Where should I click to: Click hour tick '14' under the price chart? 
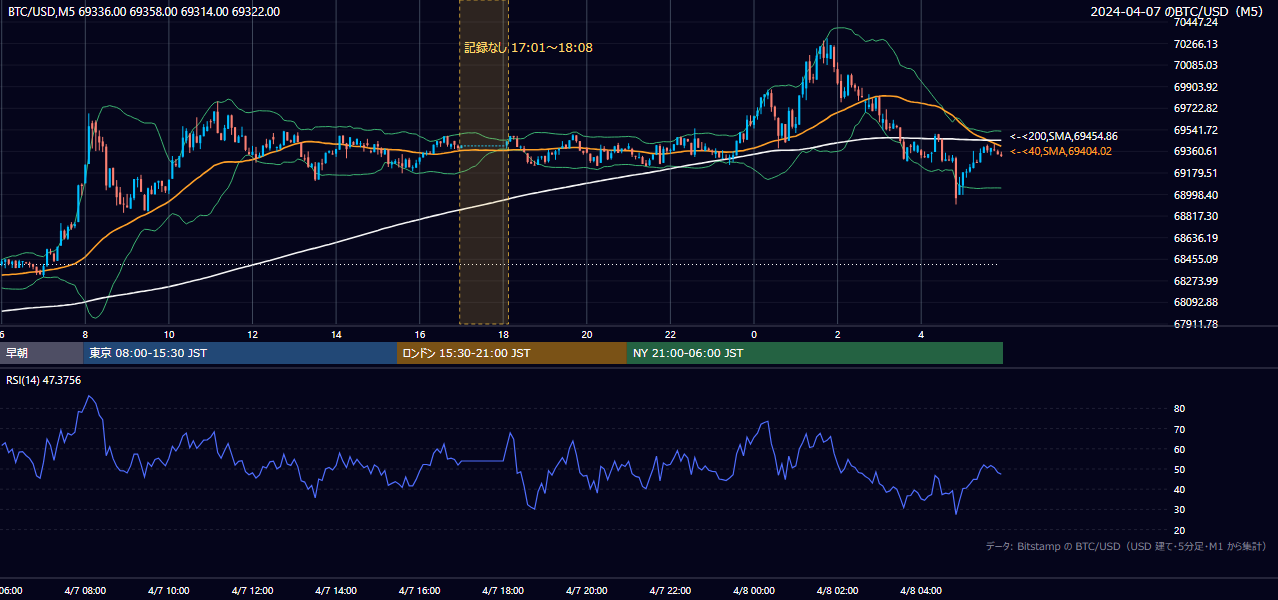[x=336, y=334]
